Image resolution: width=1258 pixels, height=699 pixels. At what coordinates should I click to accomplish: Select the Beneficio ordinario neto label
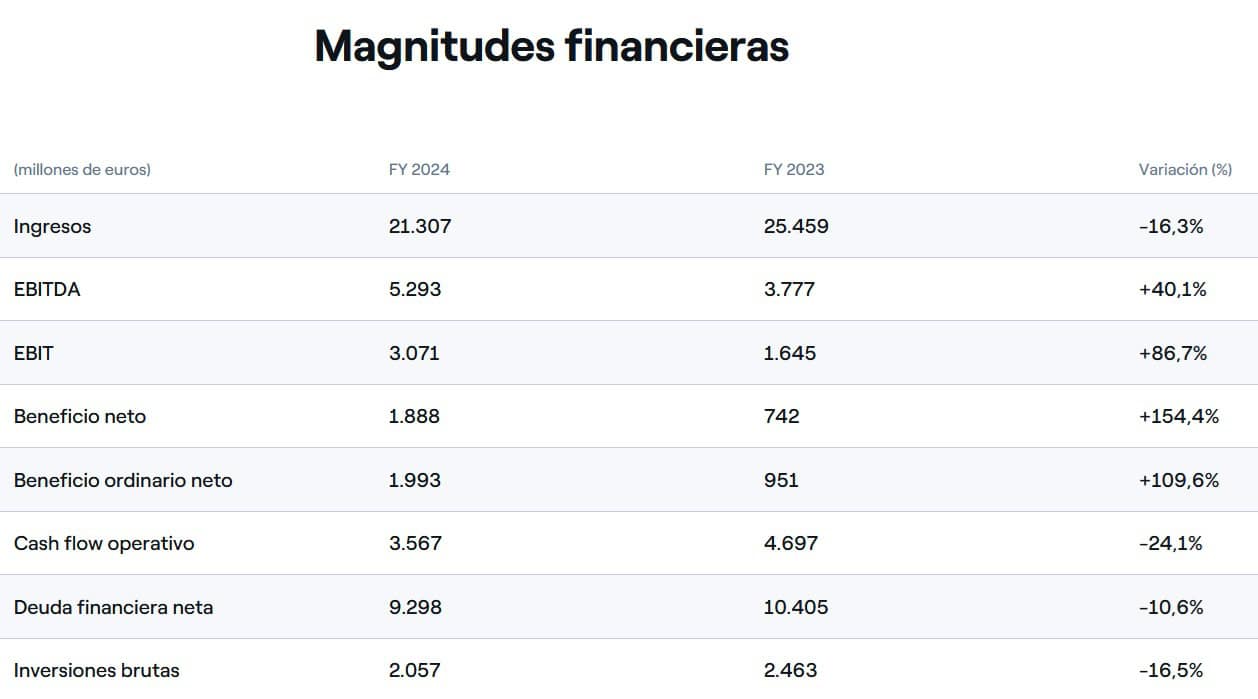click(x=123, y=480)
